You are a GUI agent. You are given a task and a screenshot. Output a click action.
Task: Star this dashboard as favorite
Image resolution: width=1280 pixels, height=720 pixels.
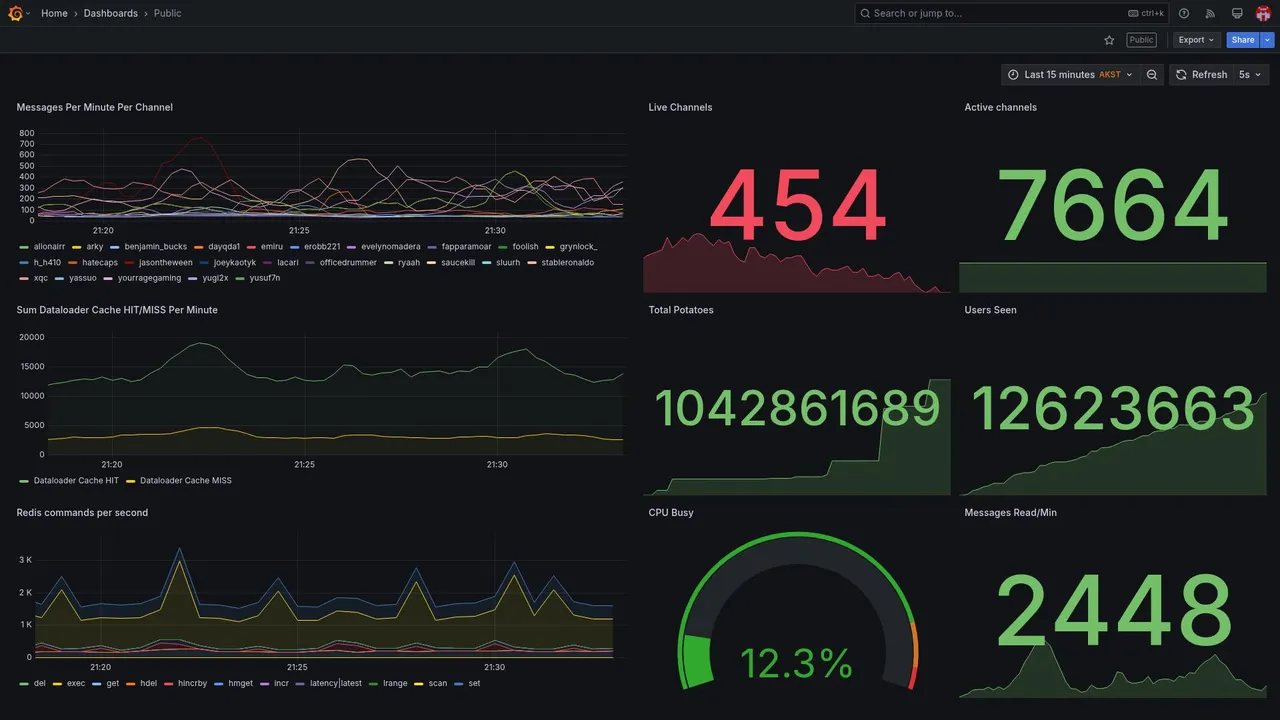[1109, 40]
